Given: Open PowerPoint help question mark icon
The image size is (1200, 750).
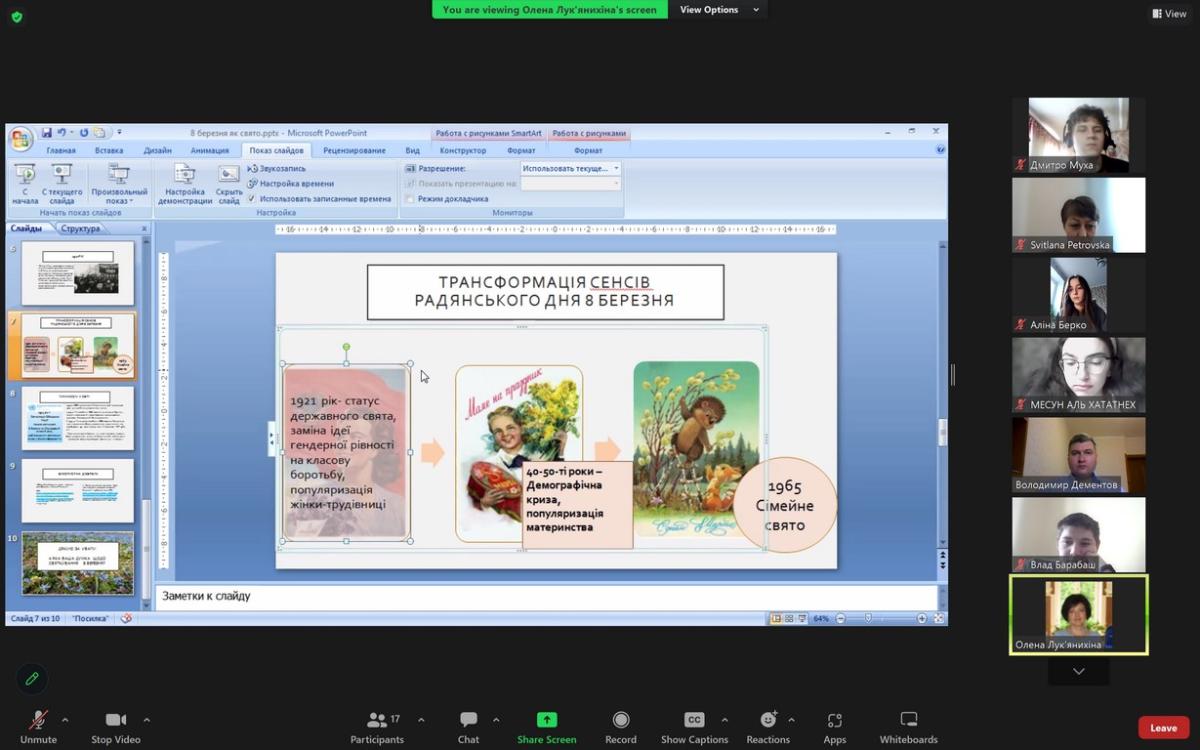Looking at the screenshot, I should [940, 150].
